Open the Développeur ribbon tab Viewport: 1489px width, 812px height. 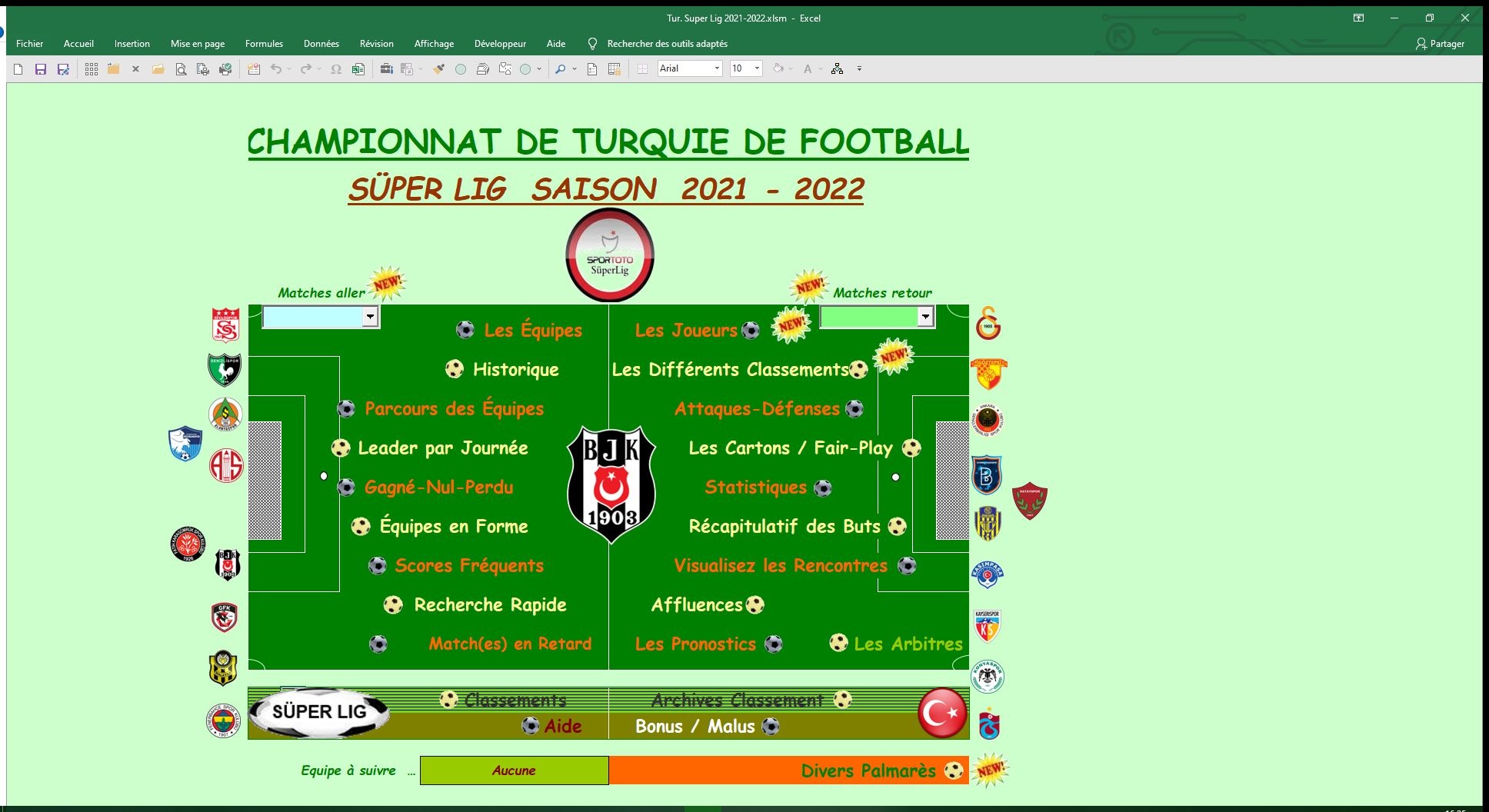[500, 44]
